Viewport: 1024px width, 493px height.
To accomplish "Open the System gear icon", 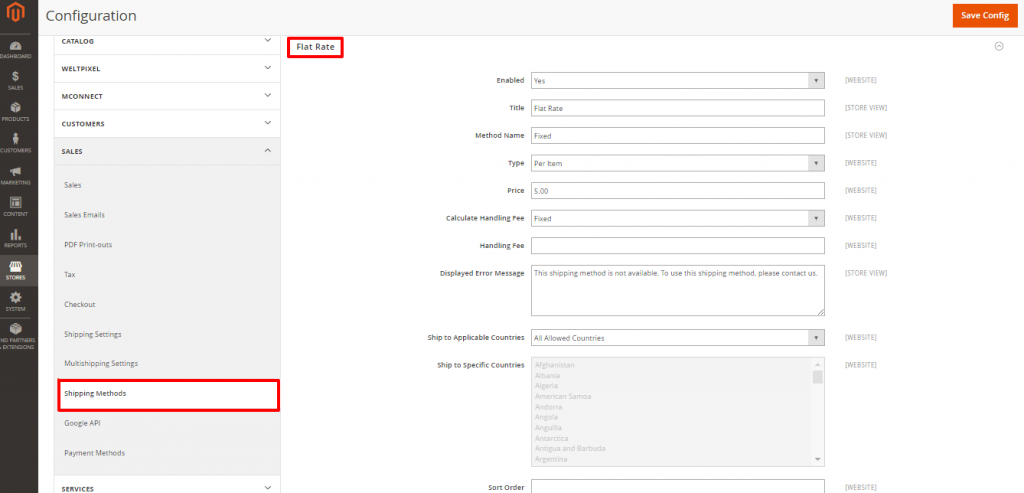I will coord(17,300).
